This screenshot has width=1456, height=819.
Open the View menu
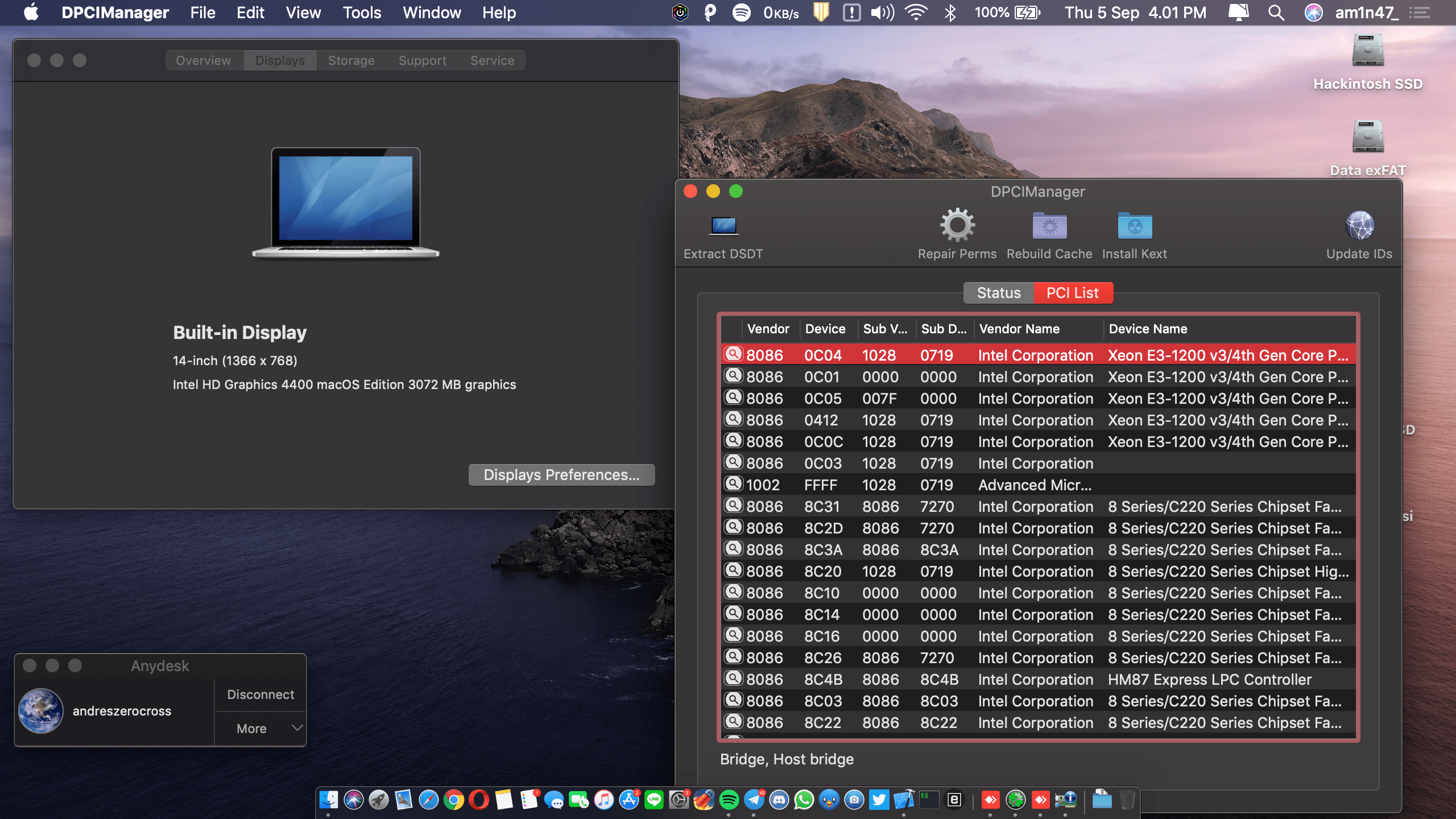pyautogui.click(x=303, y=13)
